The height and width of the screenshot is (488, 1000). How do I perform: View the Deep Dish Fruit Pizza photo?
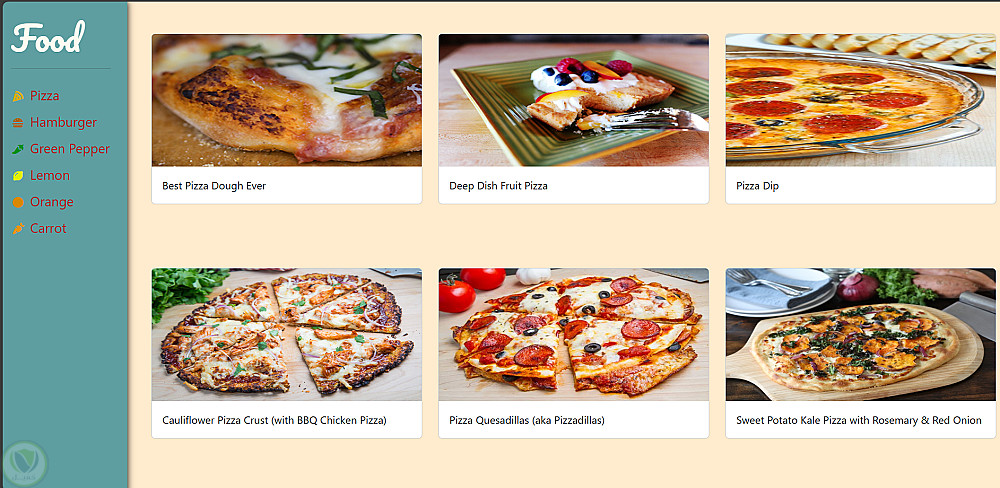pyautogui.click(x=573, y=100)
